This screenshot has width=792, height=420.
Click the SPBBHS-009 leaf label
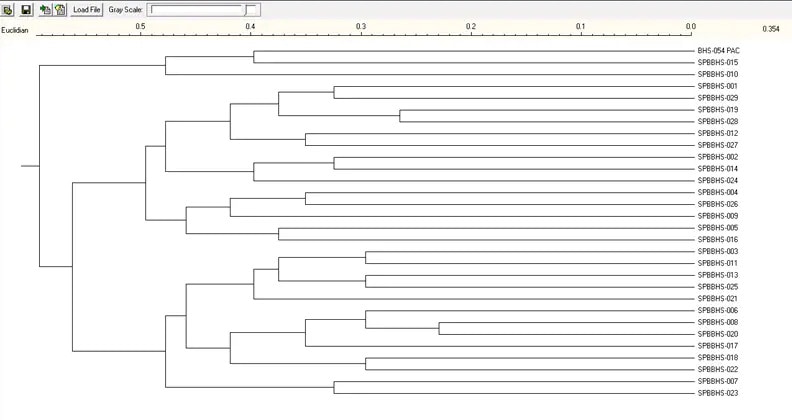(x=717, y=216)
